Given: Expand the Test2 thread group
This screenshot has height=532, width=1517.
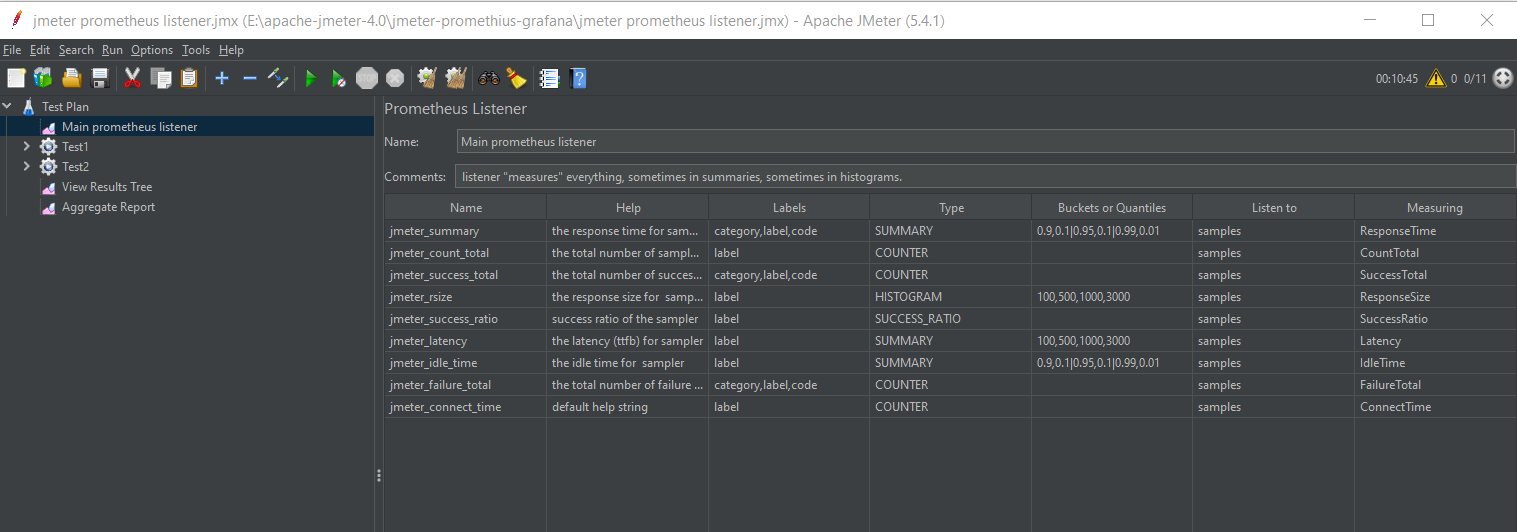Looking at the screenshot, I should click(x=27, y=167).
